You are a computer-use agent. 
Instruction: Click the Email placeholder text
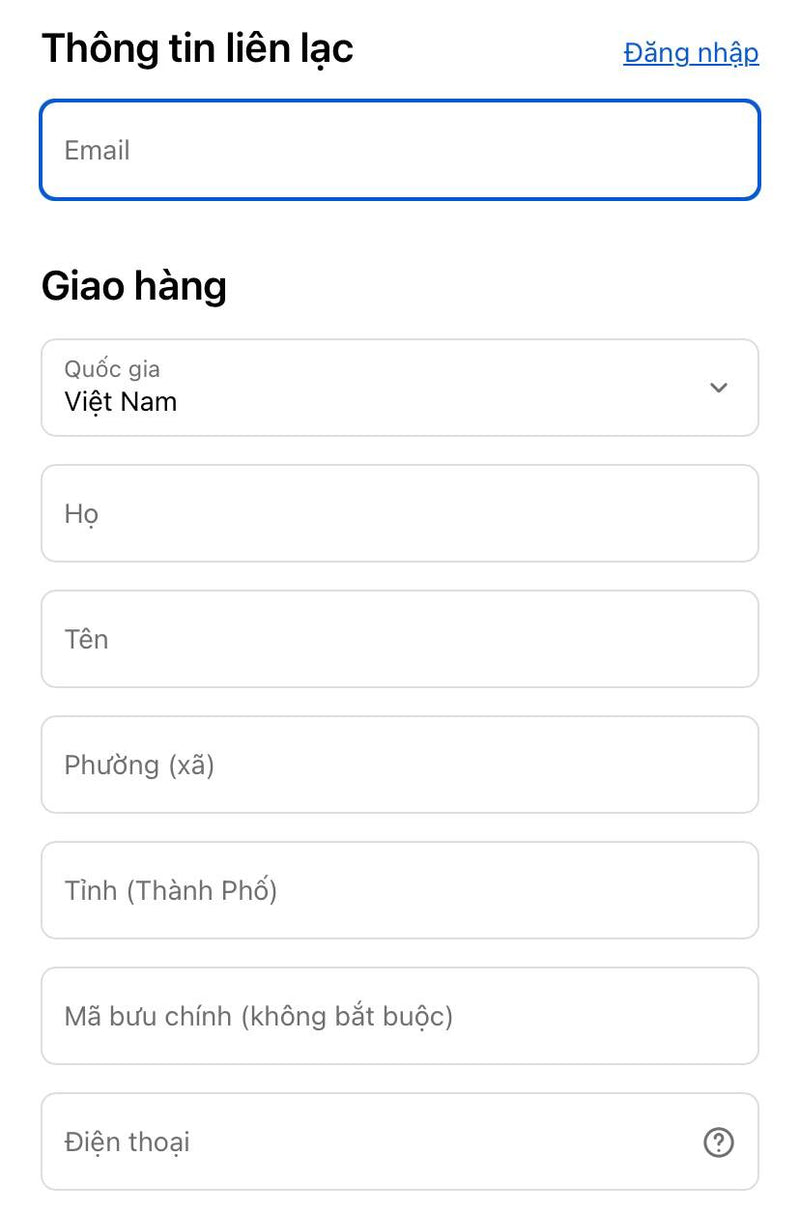click(97, 150)
